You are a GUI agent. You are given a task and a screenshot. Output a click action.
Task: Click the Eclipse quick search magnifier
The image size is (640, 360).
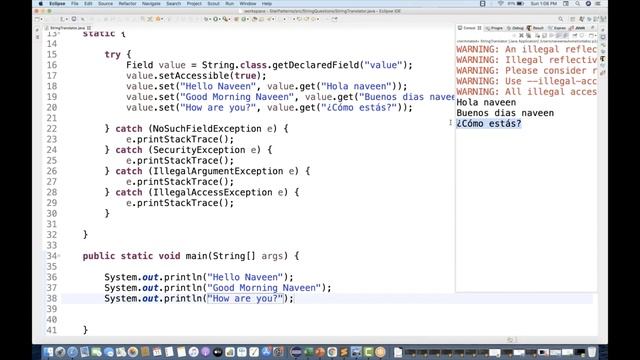(x=561, y=19)
